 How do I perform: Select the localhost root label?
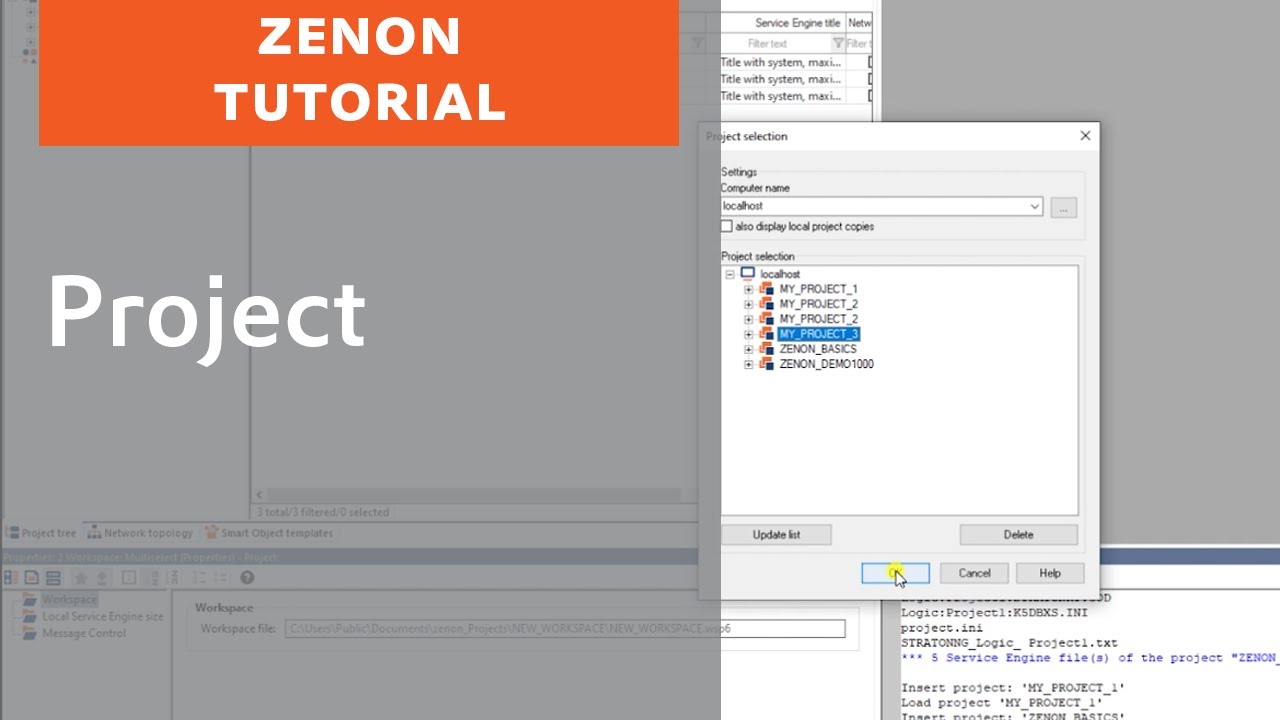coord(780,274)
